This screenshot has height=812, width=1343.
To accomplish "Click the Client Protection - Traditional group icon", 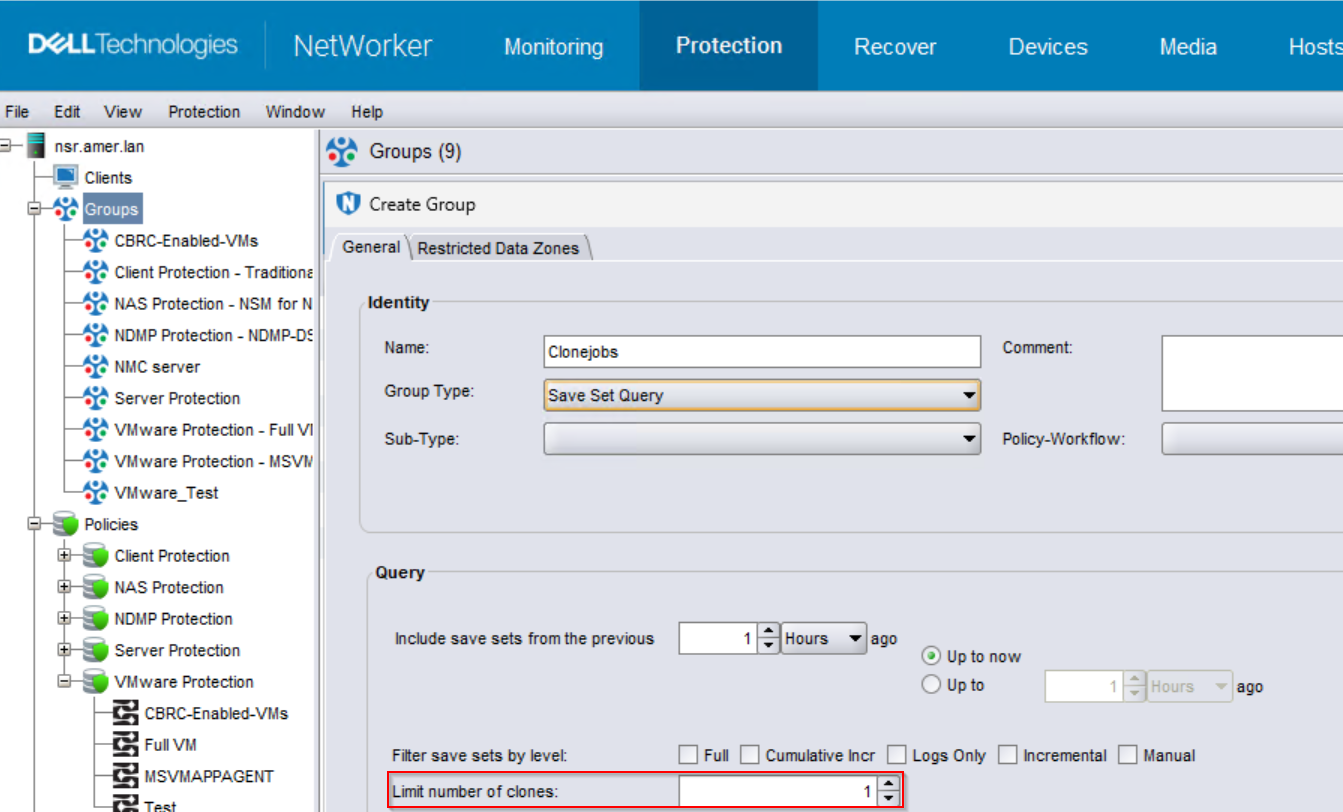I will click(x=96, y=272).
